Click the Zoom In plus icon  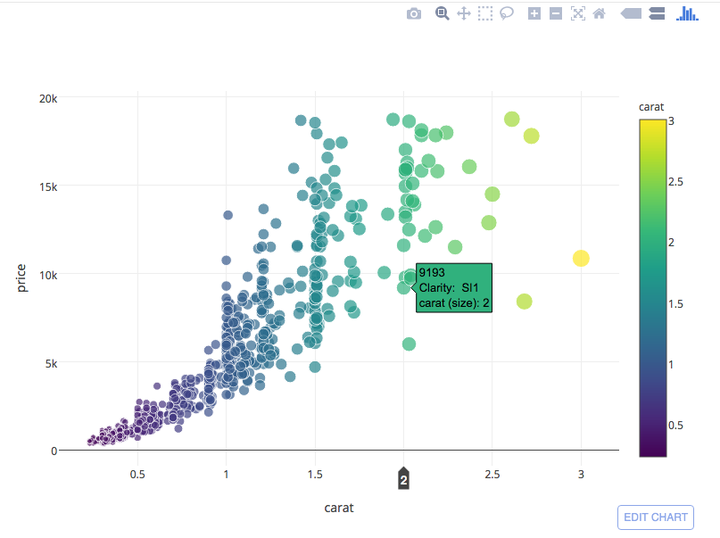(534, 14)
